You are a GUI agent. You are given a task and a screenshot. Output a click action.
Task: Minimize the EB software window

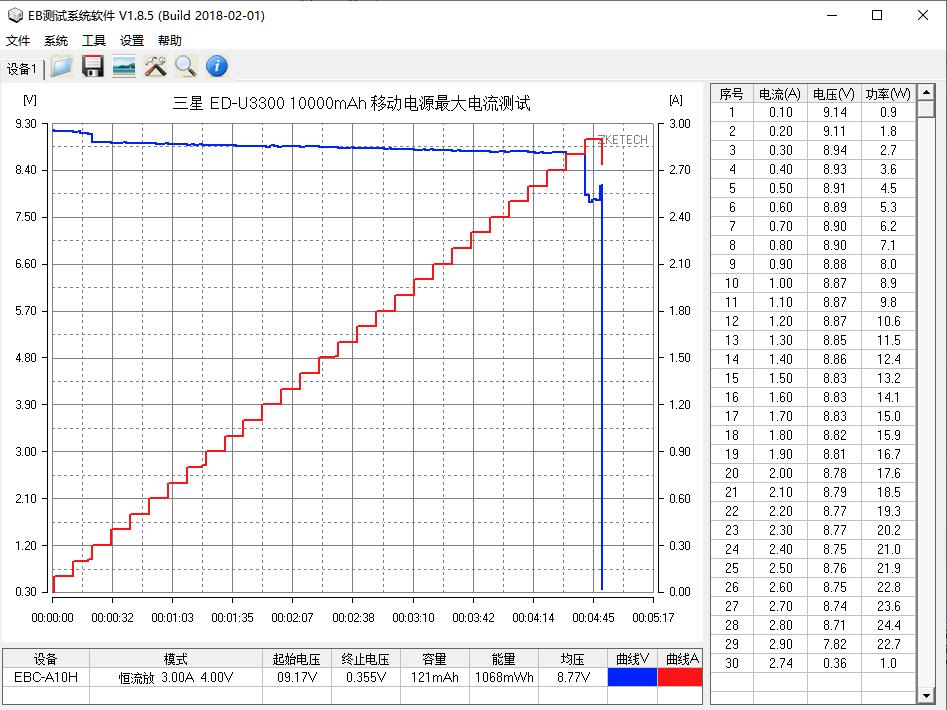[832, 15]
